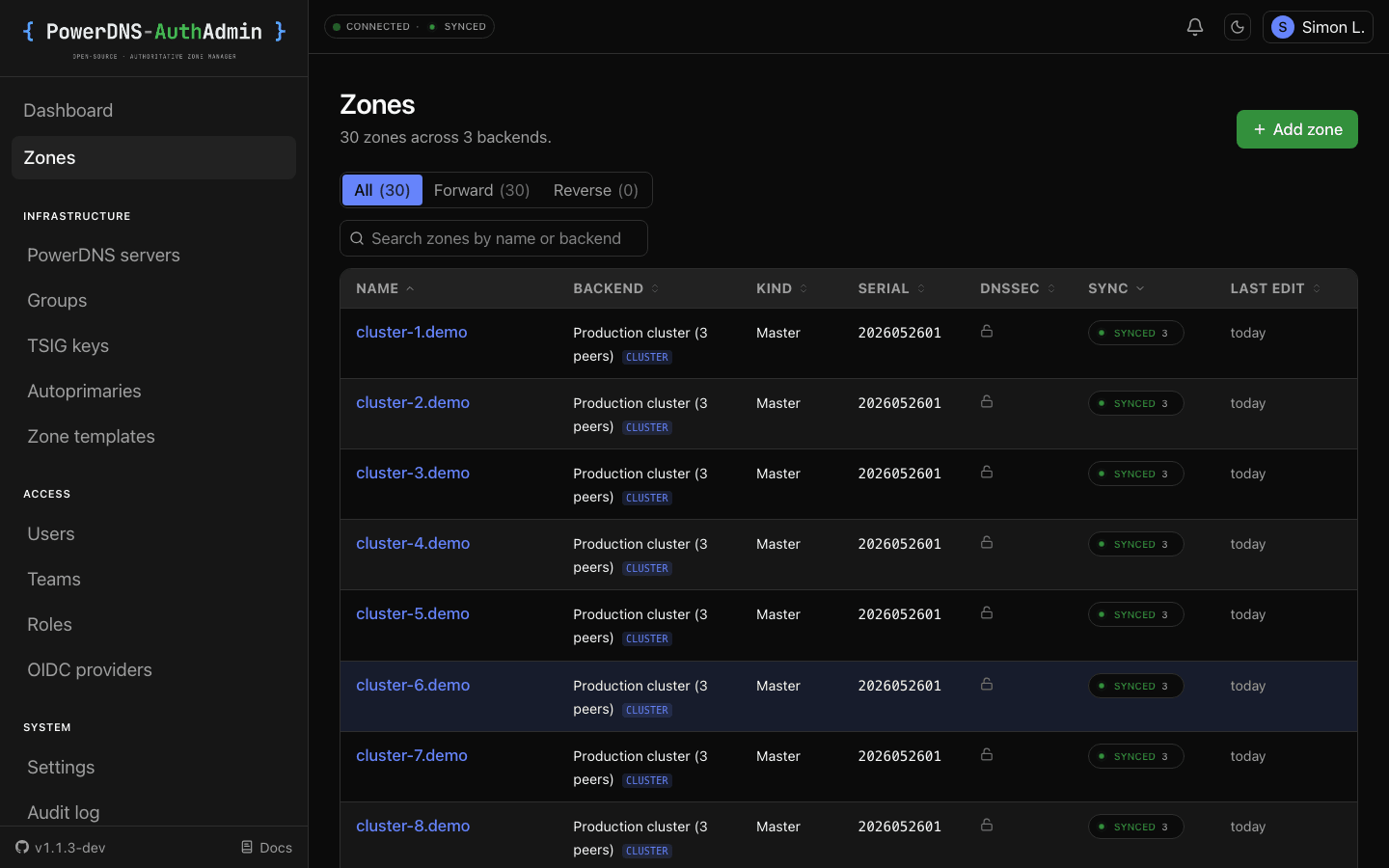Sort table by NAME column

point(385,288)
